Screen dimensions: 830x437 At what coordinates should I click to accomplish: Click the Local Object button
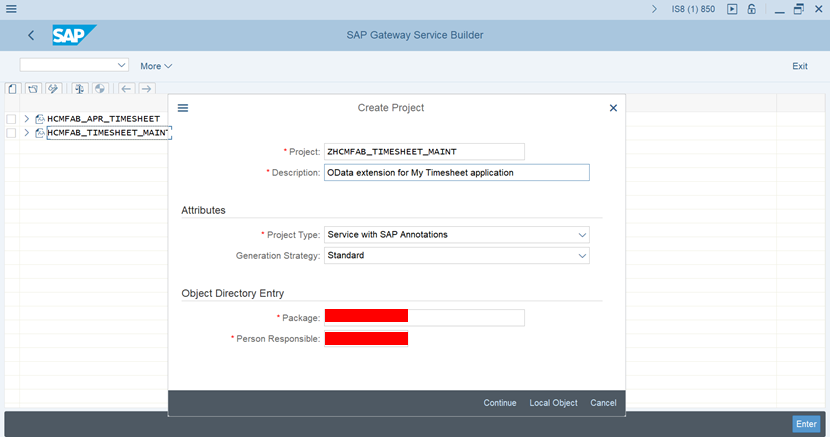554,403
